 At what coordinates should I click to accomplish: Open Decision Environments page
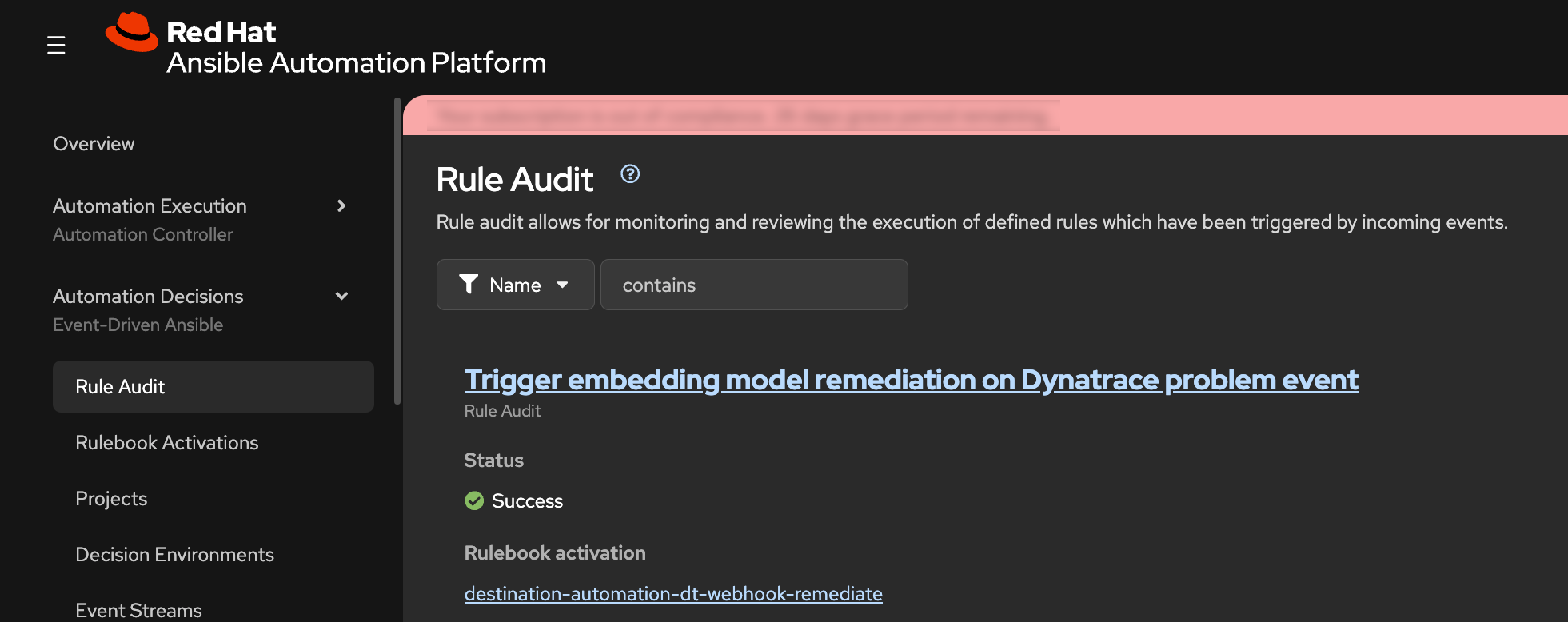(x=174, y=555)
